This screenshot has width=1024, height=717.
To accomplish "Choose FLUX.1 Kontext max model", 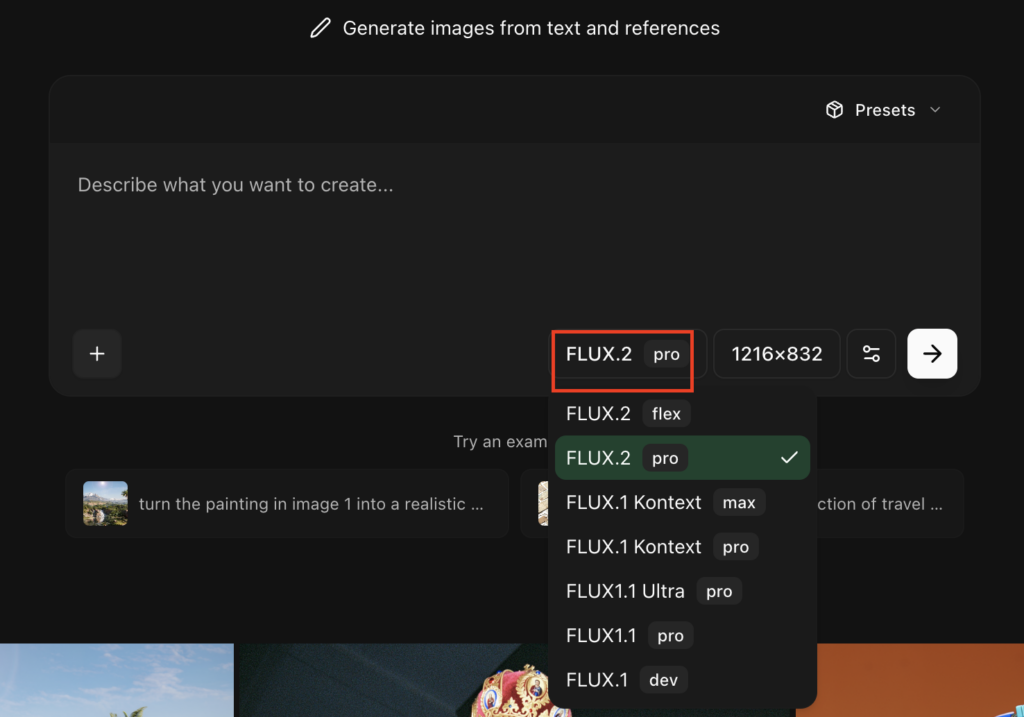I will tap(664, 502).
